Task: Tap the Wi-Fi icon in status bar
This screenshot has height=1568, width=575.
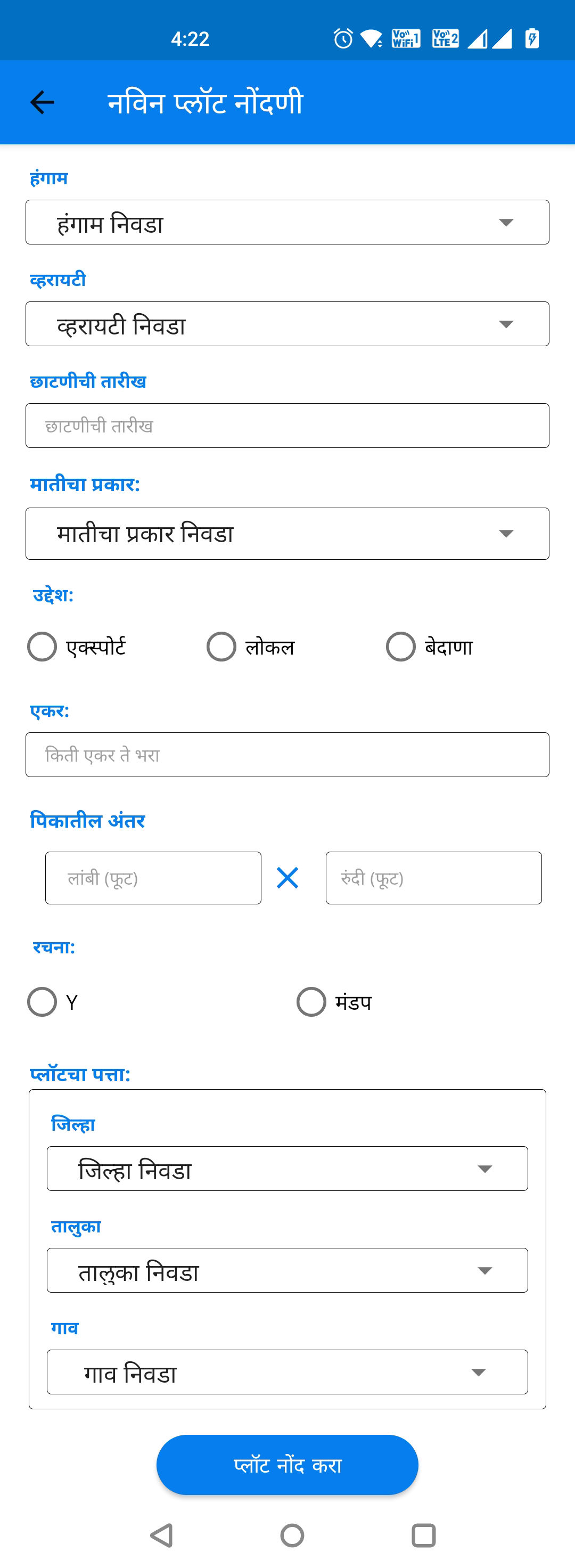Action: (x=373, y=39)
